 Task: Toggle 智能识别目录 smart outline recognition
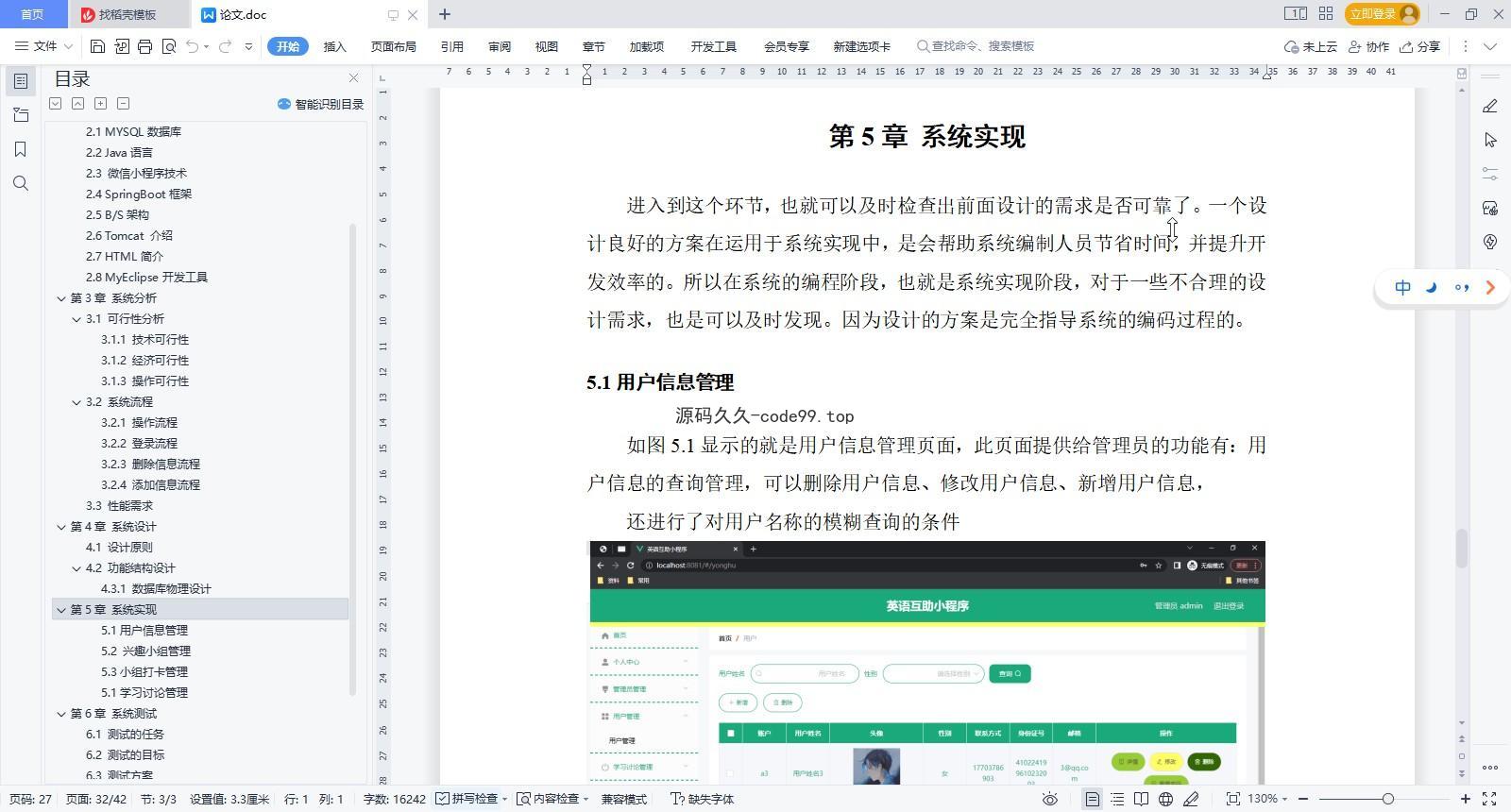pos(320,104)
